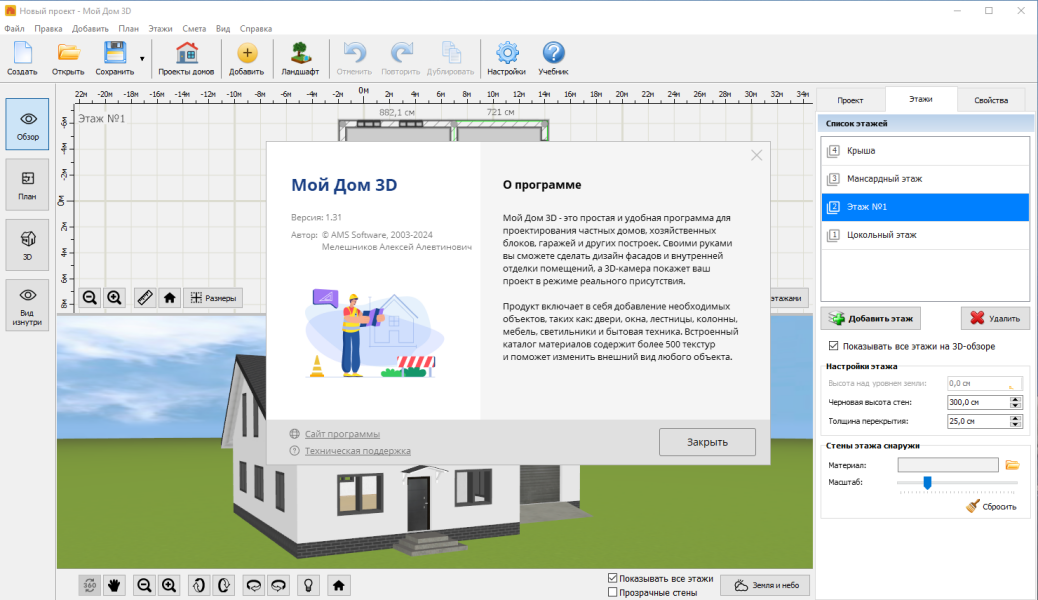This screenshot has height=600, width=1038.
Task: Toggle the Размеры dimensions button
Action: click(213, 298)
